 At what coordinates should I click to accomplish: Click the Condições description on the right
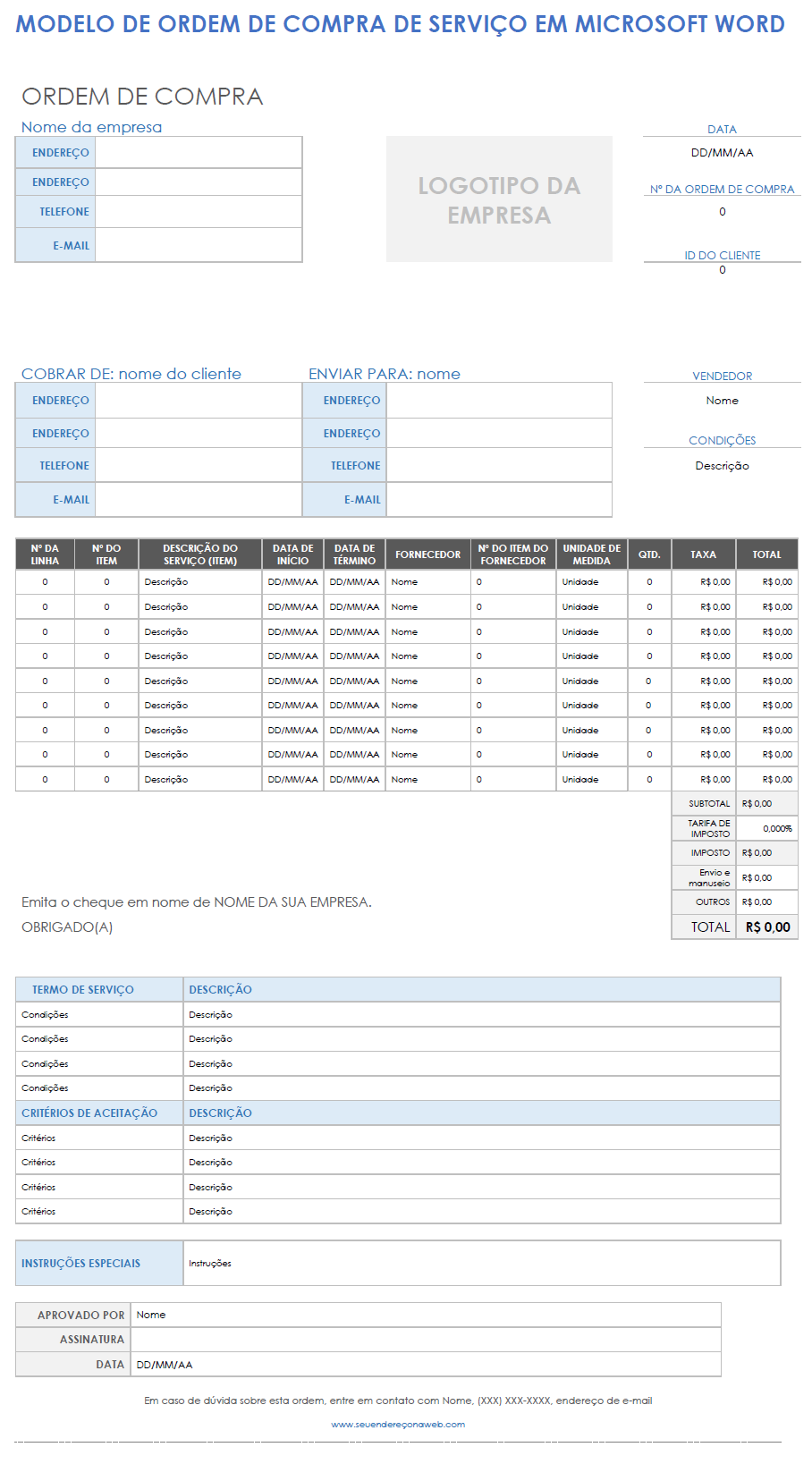pyautogui.click(x=722, y=466)
